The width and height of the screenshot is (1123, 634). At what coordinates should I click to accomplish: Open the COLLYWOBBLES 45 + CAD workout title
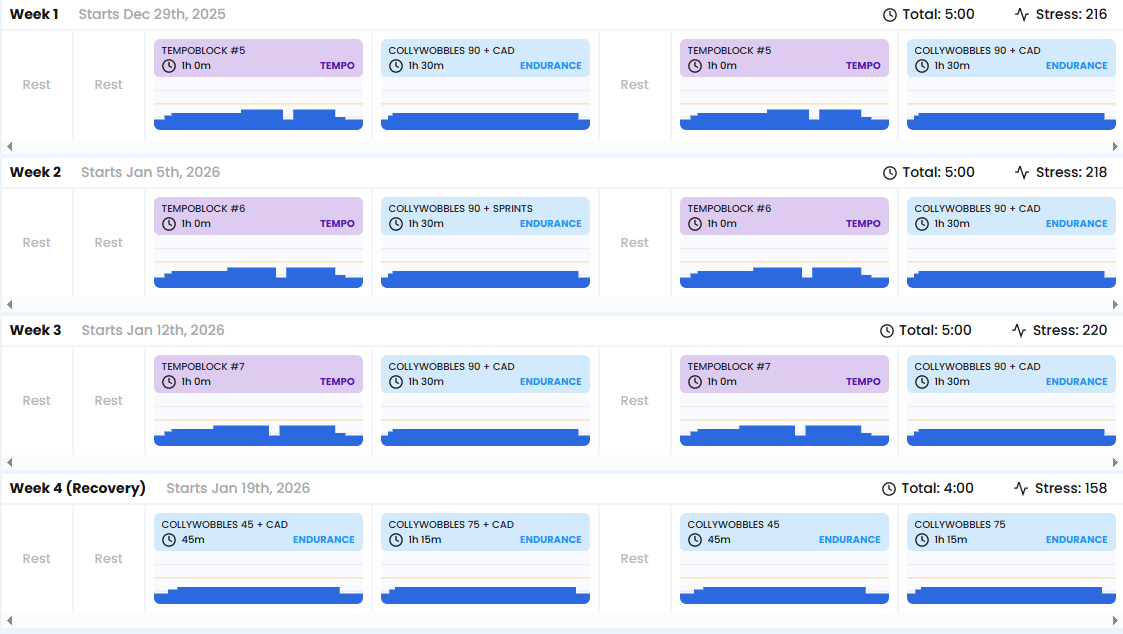point(224,525)
